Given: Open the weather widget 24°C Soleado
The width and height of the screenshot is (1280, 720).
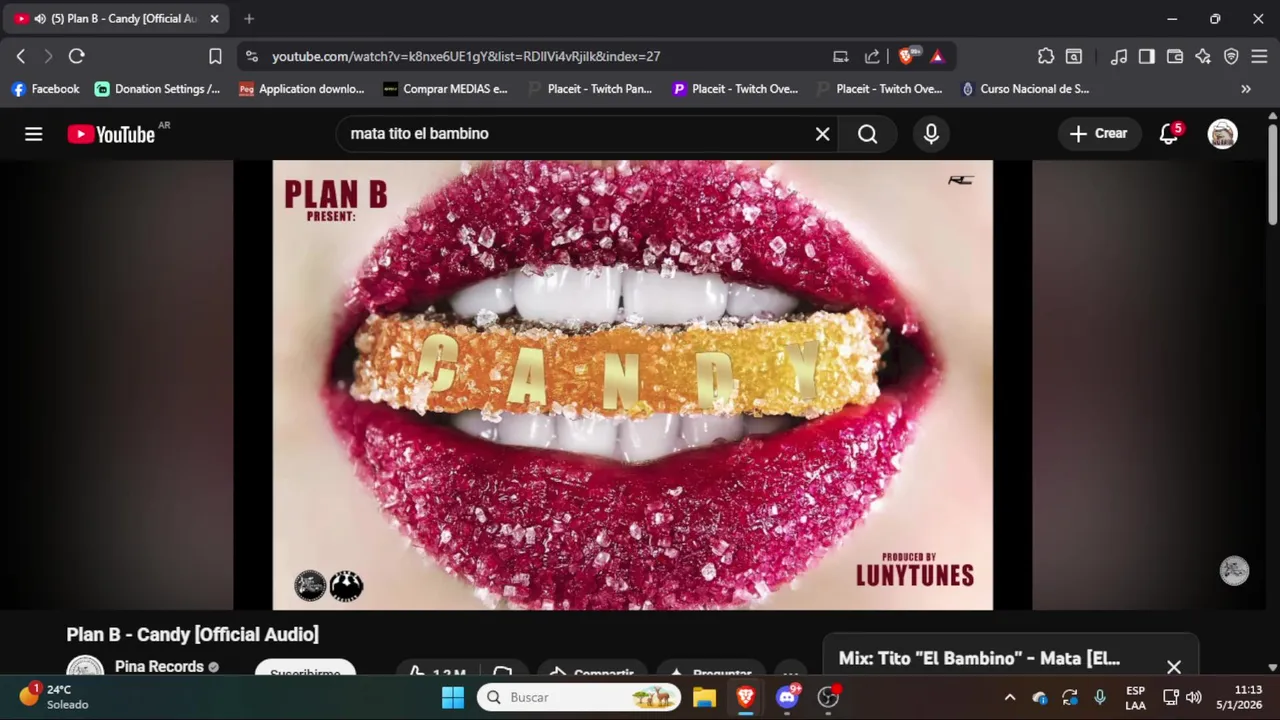Looking at the screenshot, I should (x=55, y=697).
